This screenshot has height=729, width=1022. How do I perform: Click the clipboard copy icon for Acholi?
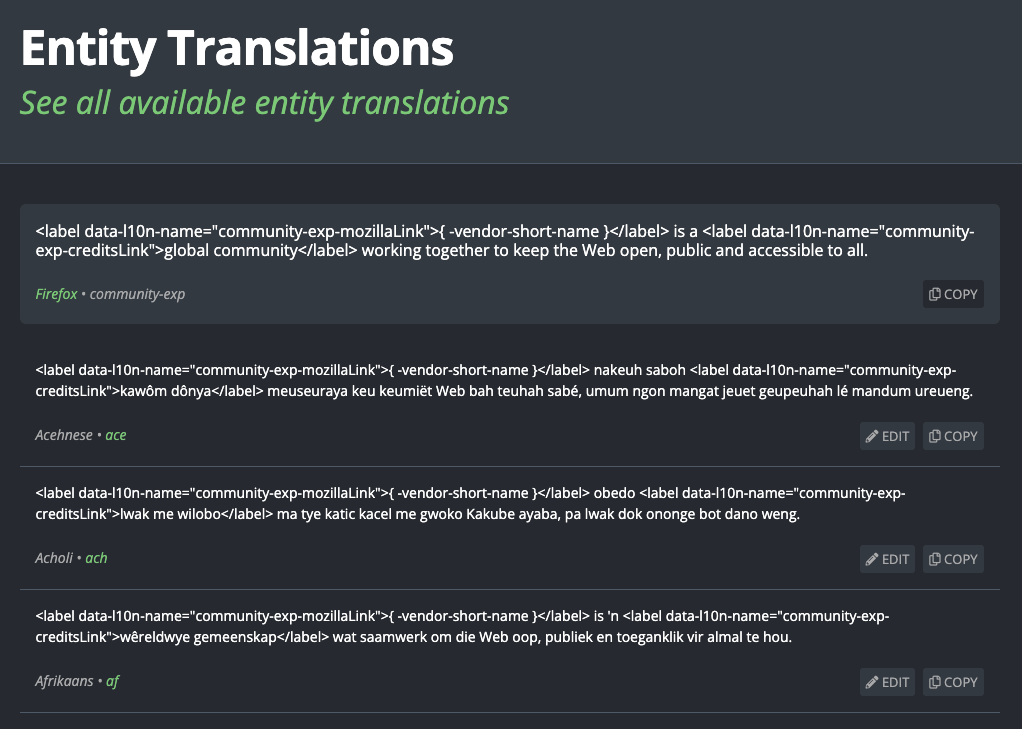(x=935, y=559)
